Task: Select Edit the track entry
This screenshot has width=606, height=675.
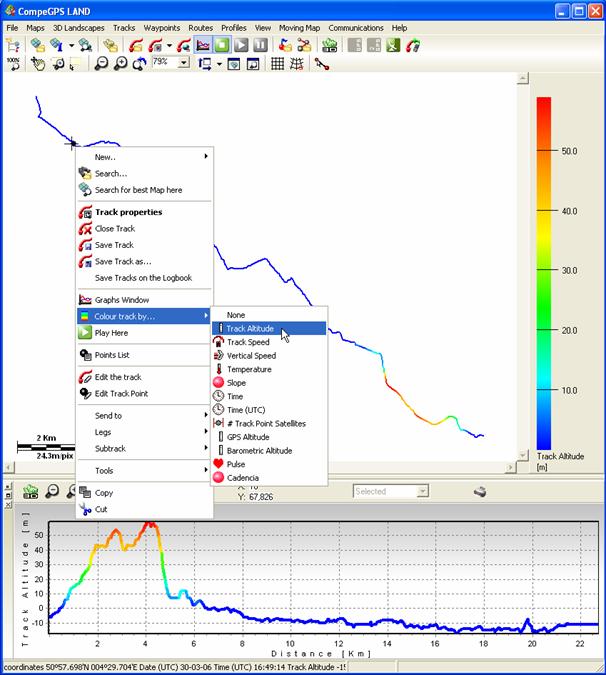Action: click(145, 377)
